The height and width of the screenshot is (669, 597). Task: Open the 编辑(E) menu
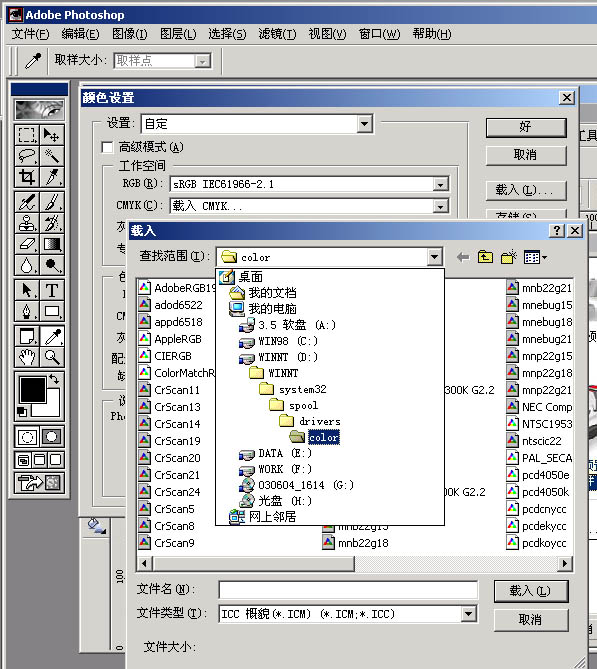coord(80,34)
